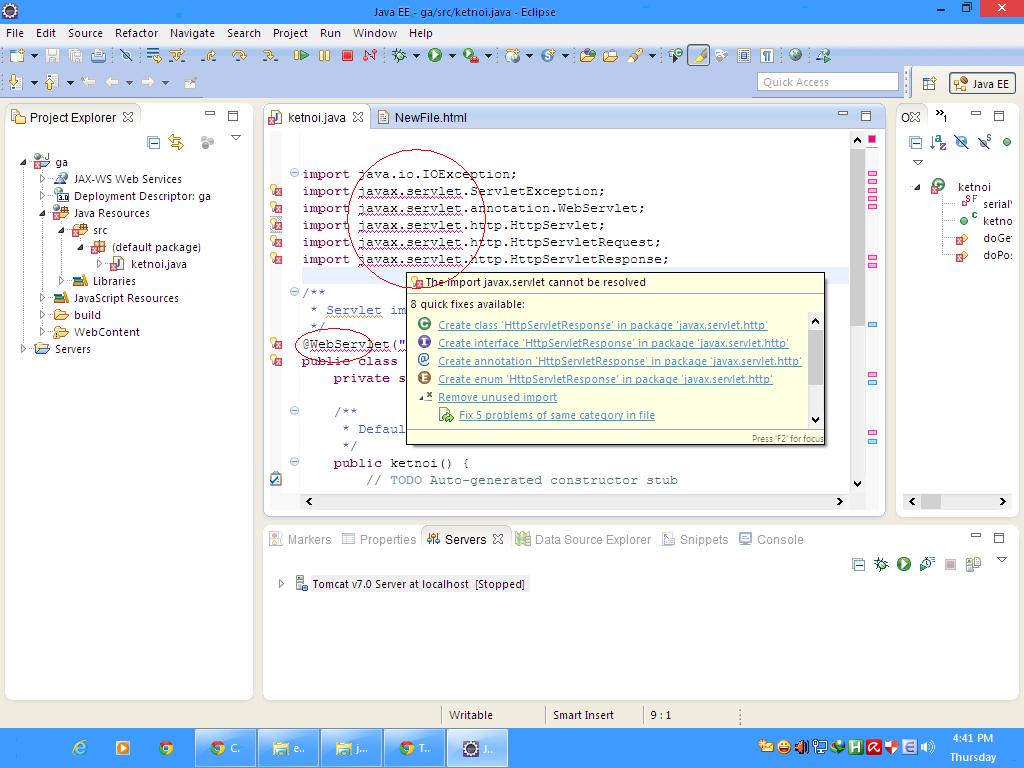Click the Resume debug icon
Screen dimensions: 1024x768
click(x=301, y=56)
